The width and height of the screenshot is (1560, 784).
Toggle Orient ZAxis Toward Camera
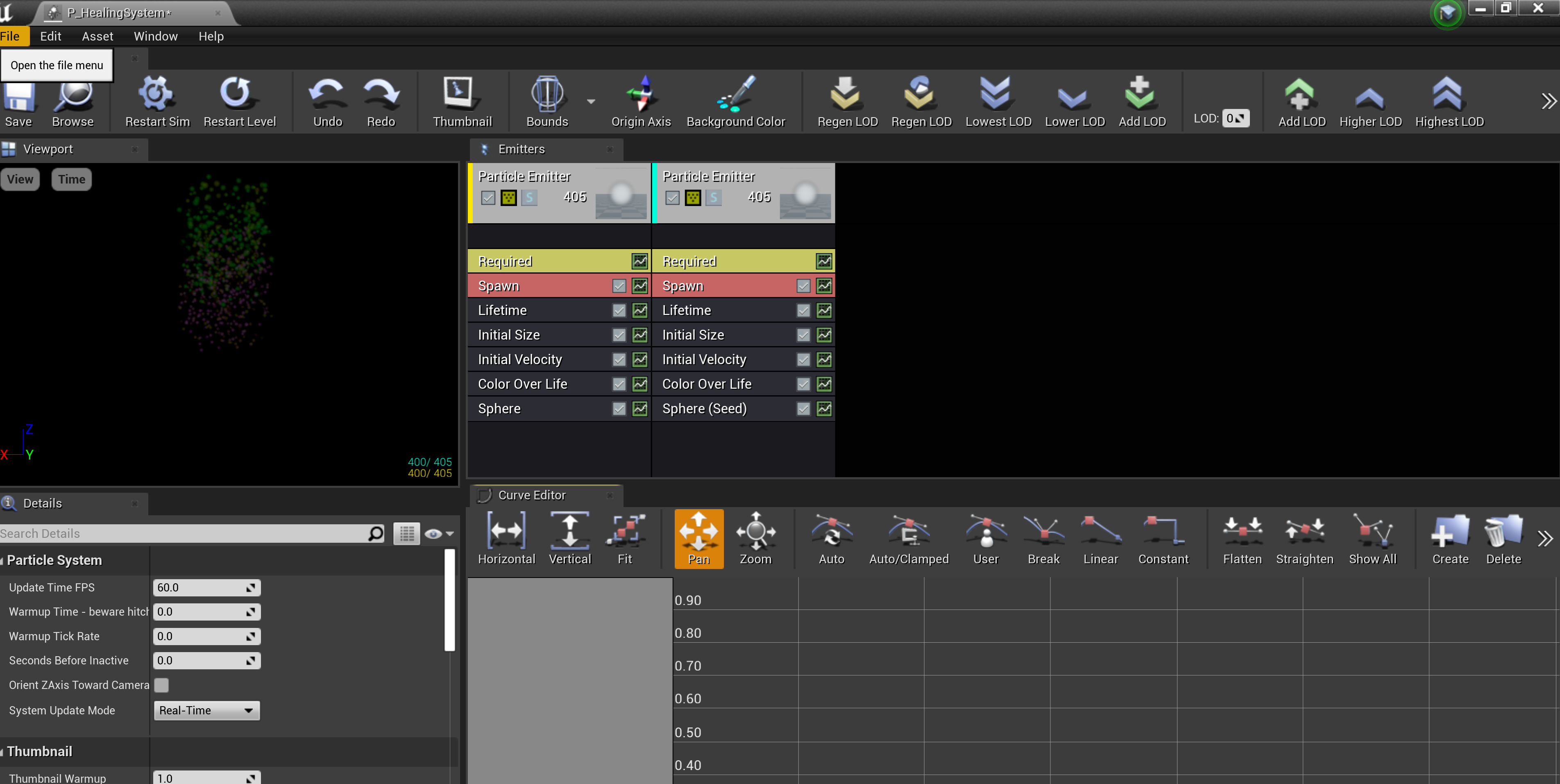coord(161,685)
